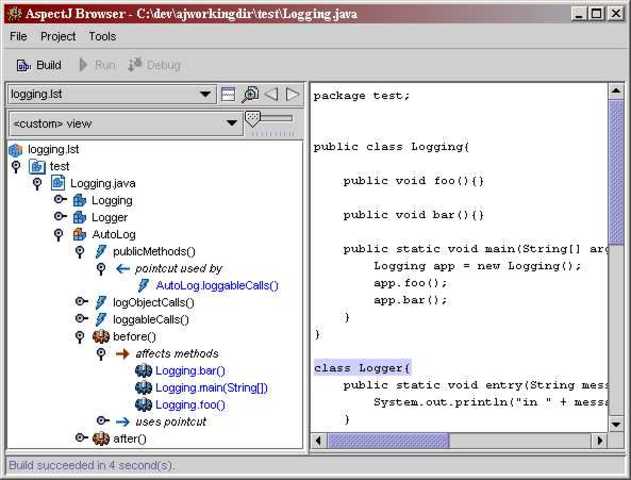Expand the logObjectCalls() node
Viewport: 631px width, 480px height.
pyautogui.click(x=82, y=301)
